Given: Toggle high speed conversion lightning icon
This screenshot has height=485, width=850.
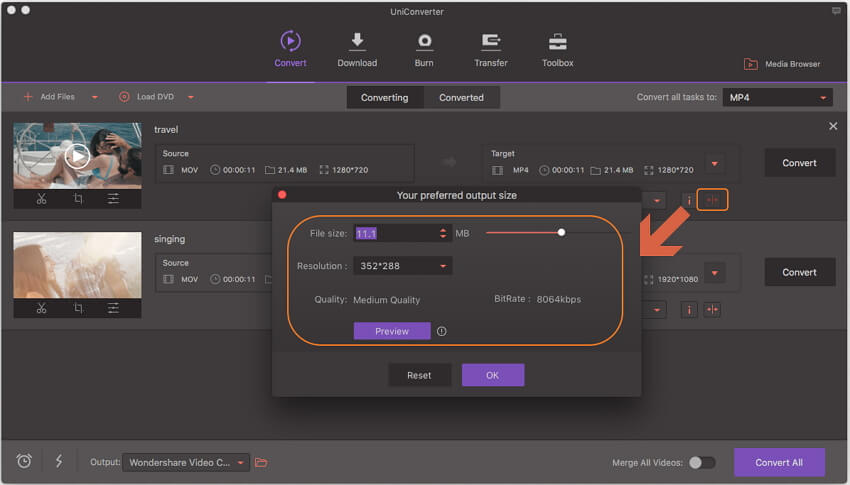Looking at the screenshot, I should pyautogui.click(x=59, y=461).
